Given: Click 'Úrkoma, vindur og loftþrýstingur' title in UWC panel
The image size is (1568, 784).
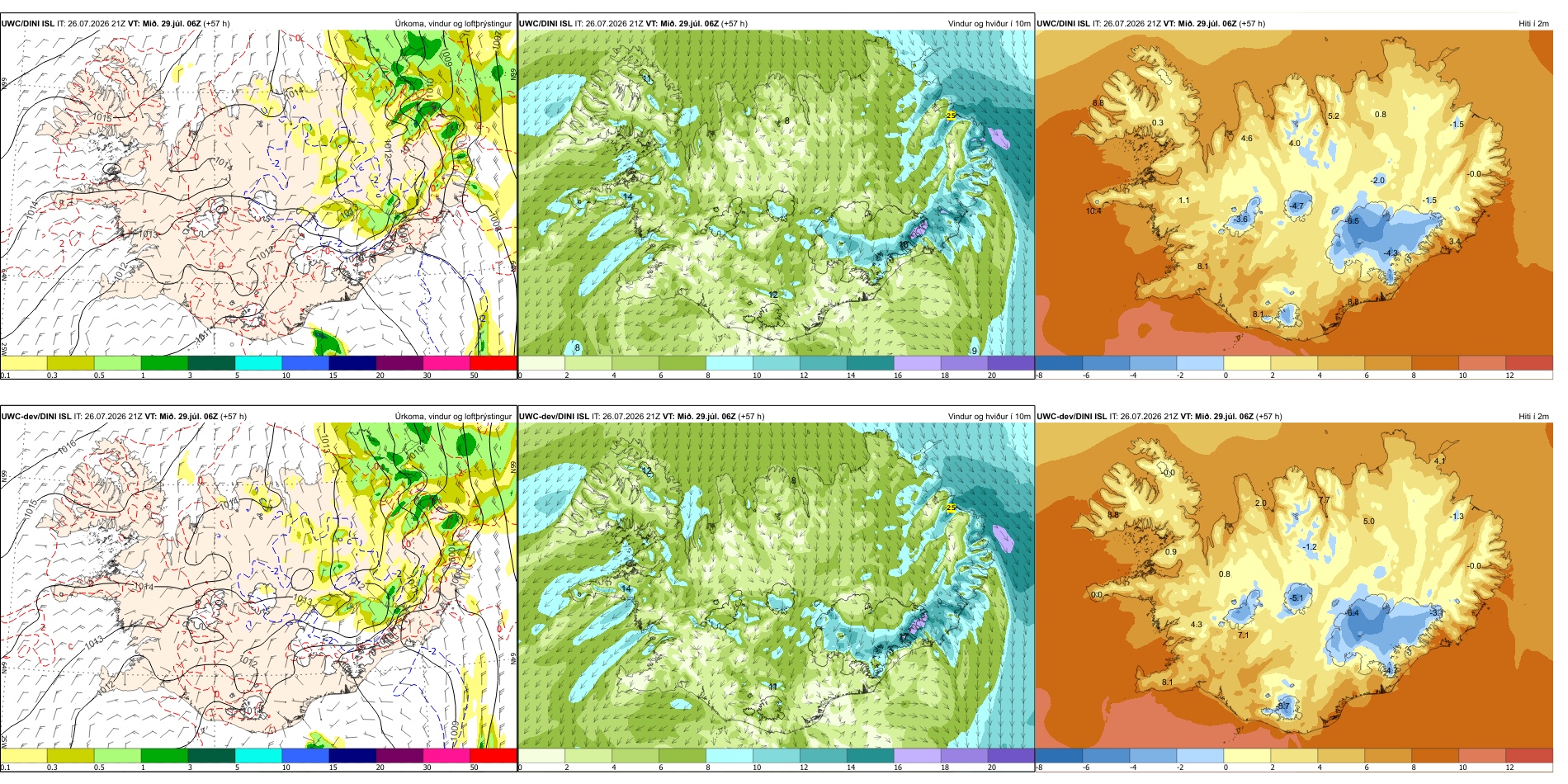Looking at the screenshot, I should (x=453, y=24).
